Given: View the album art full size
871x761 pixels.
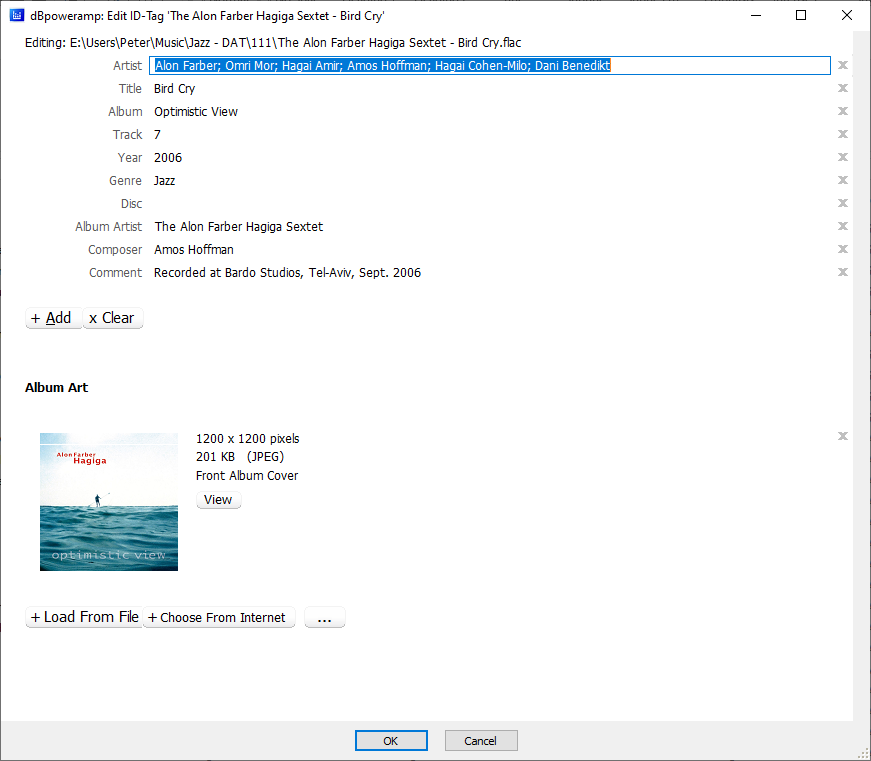Looking at the screenshot, I should click(x=218, y=500).
